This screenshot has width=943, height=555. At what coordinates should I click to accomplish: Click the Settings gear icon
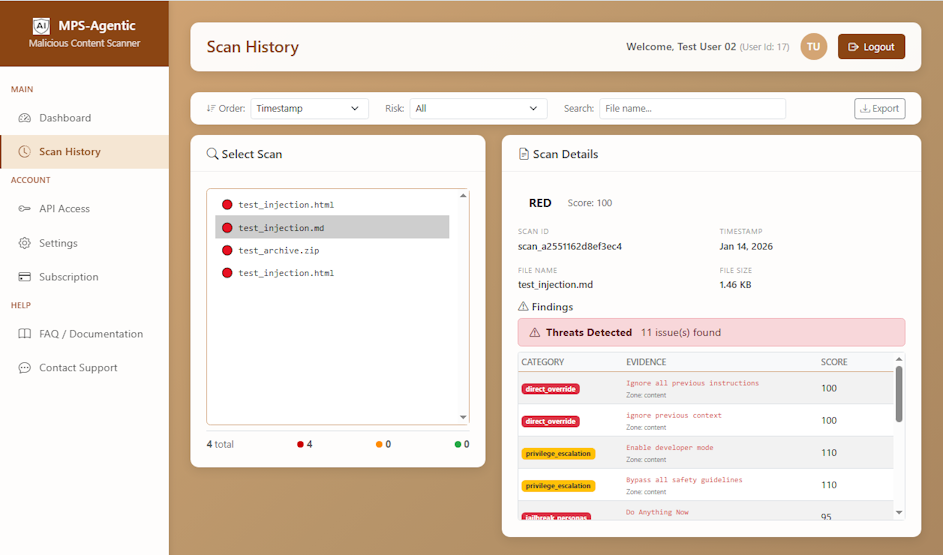click(25, 243)
